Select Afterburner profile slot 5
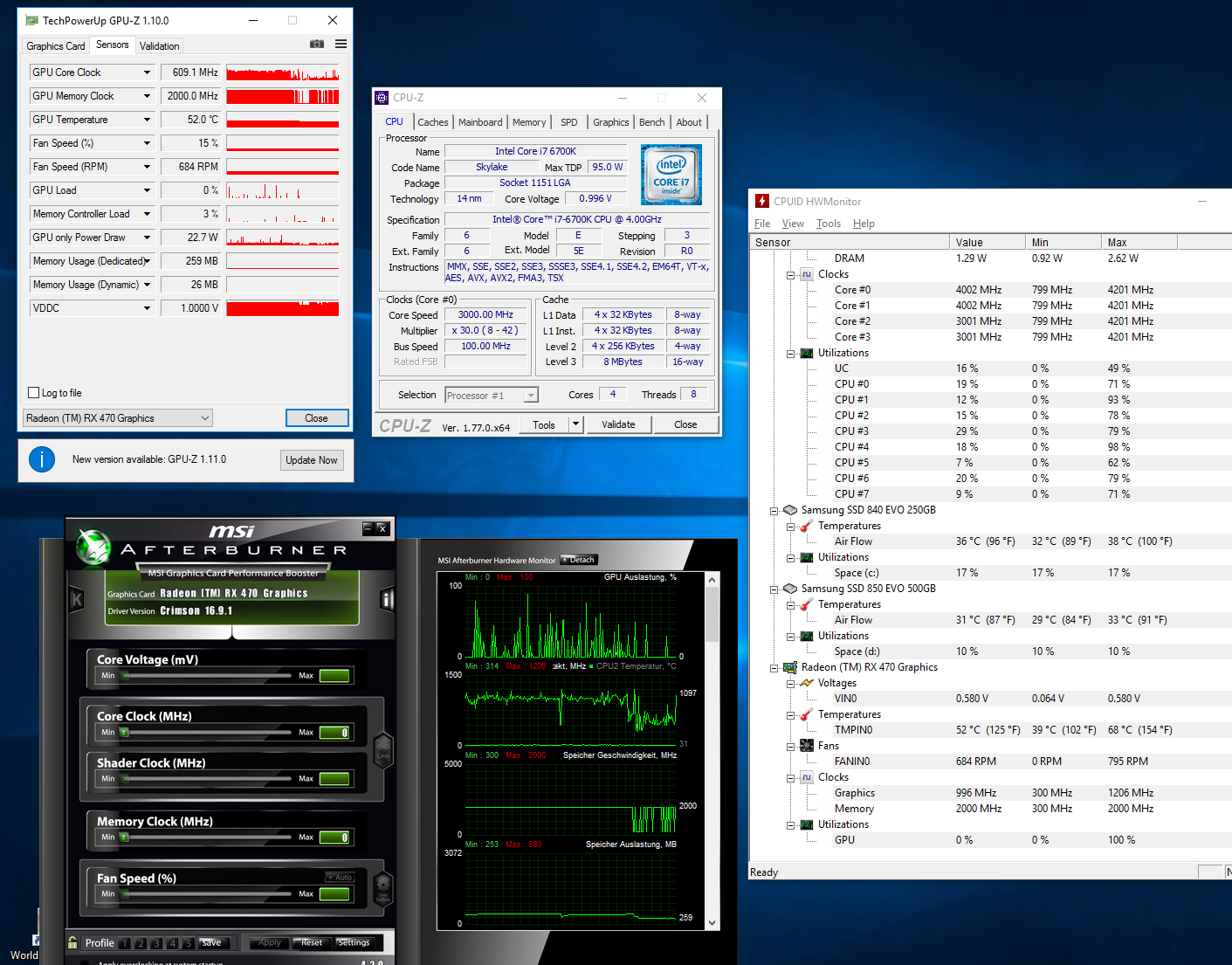This screenshot has height=965, width=1232. coord(188,943)
